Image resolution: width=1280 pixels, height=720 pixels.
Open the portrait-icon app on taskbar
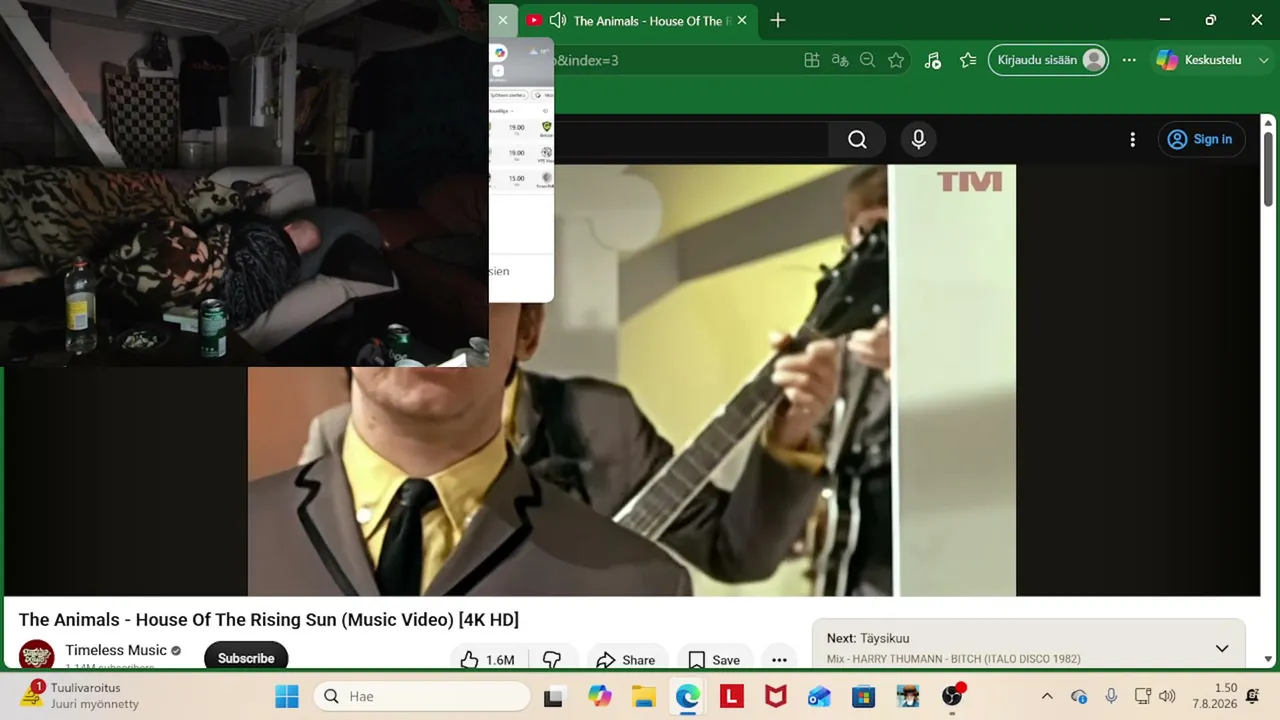pyautogui.click(x=908, y=696)
